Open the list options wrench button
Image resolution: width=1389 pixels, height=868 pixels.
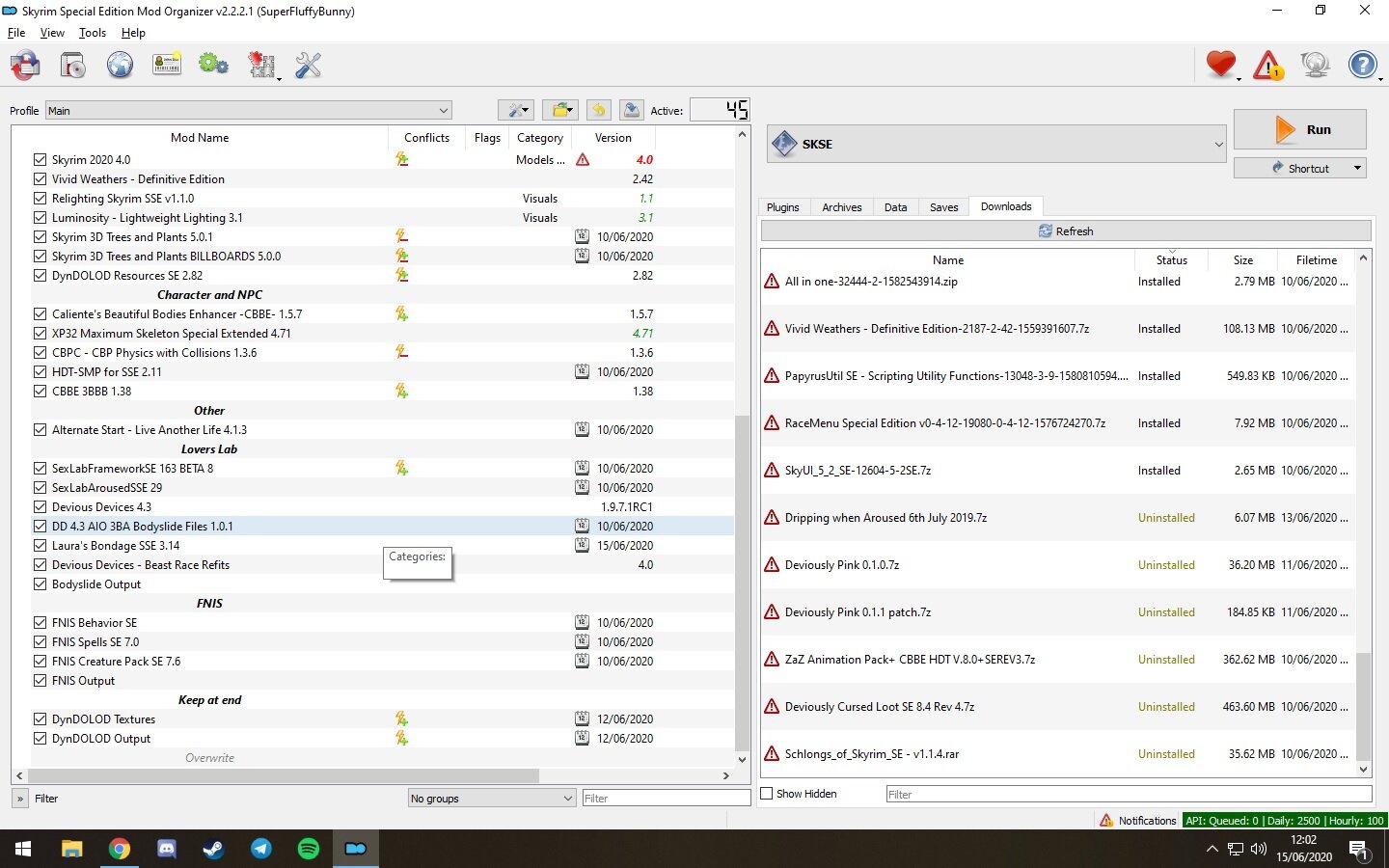pyautogui.click(x=516, y=110)
